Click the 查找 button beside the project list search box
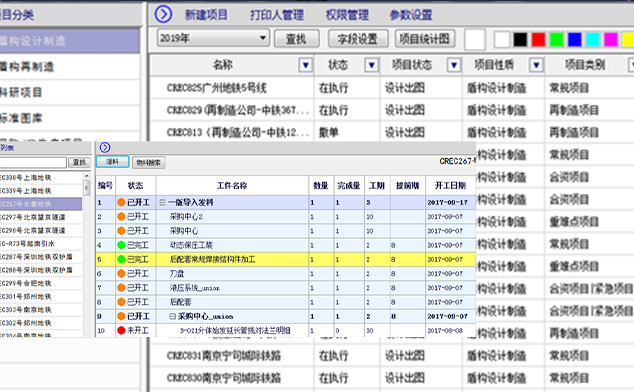 [x=79, y=163]
